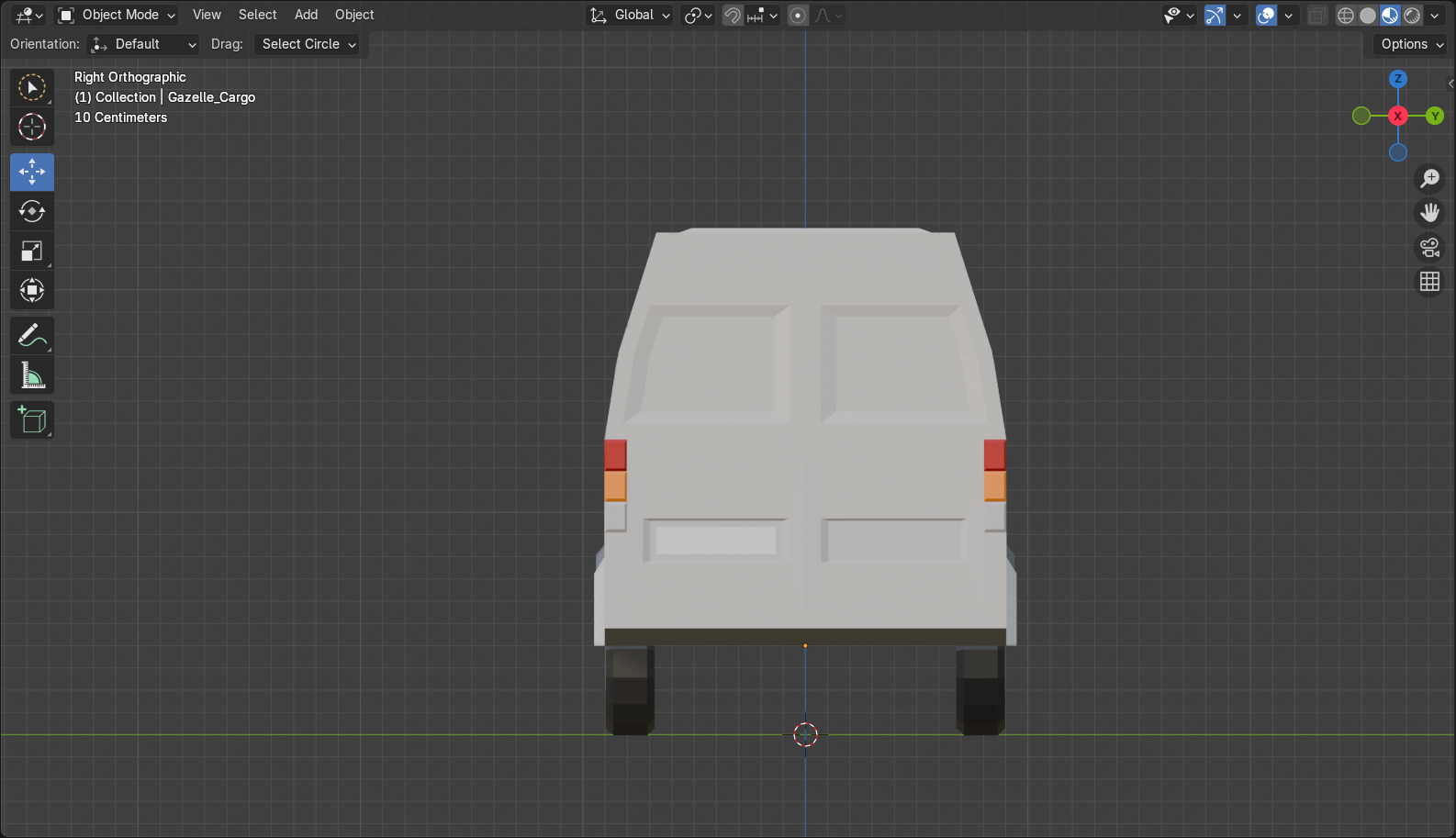The image size is (1456, 838).
Task: Open the Object Mode dropdown
Action: coord(116,15)
